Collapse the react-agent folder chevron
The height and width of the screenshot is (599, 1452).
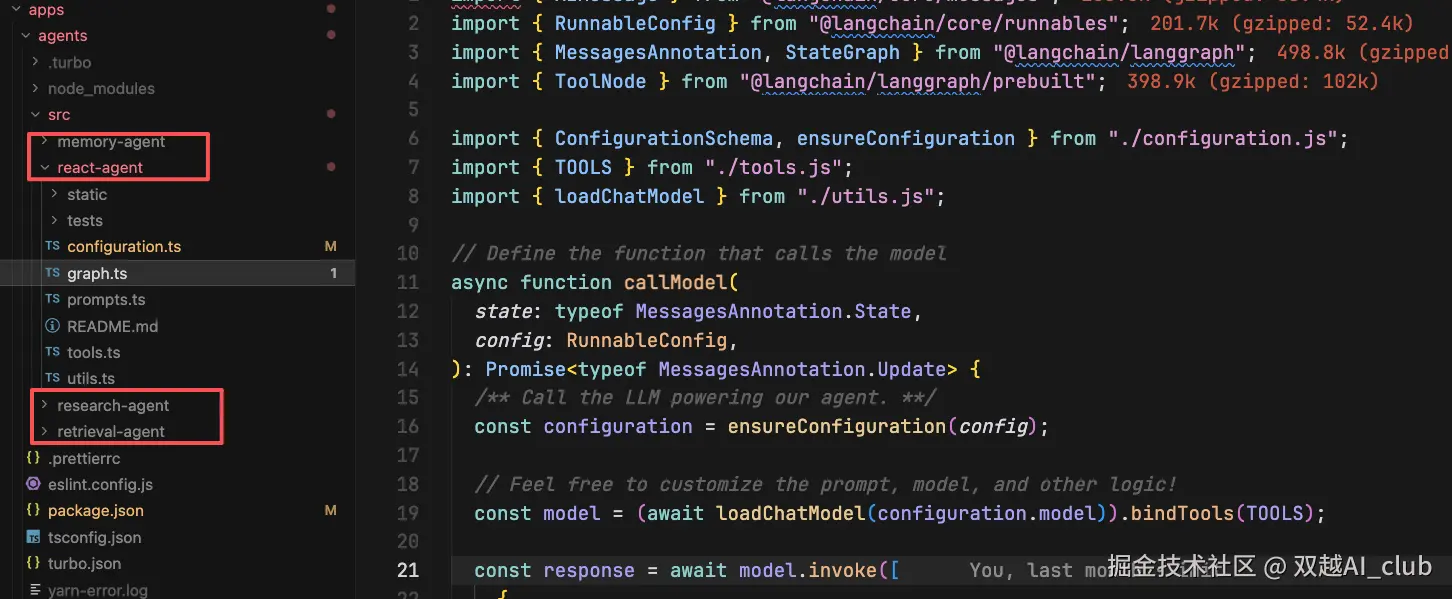point(45,167)
